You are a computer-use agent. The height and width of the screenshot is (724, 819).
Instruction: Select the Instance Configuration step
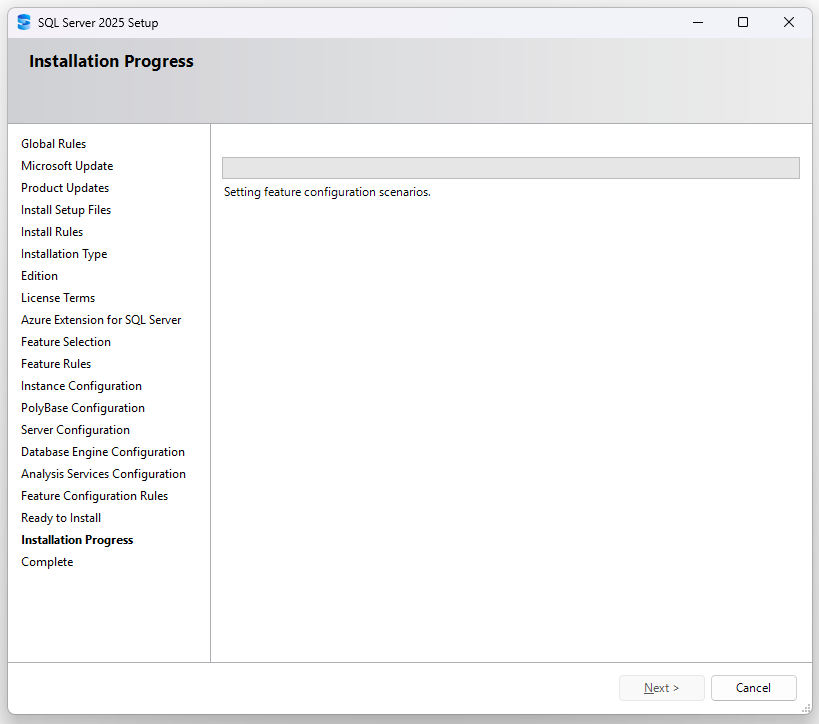pyautogui.click(x=80, y=385)
